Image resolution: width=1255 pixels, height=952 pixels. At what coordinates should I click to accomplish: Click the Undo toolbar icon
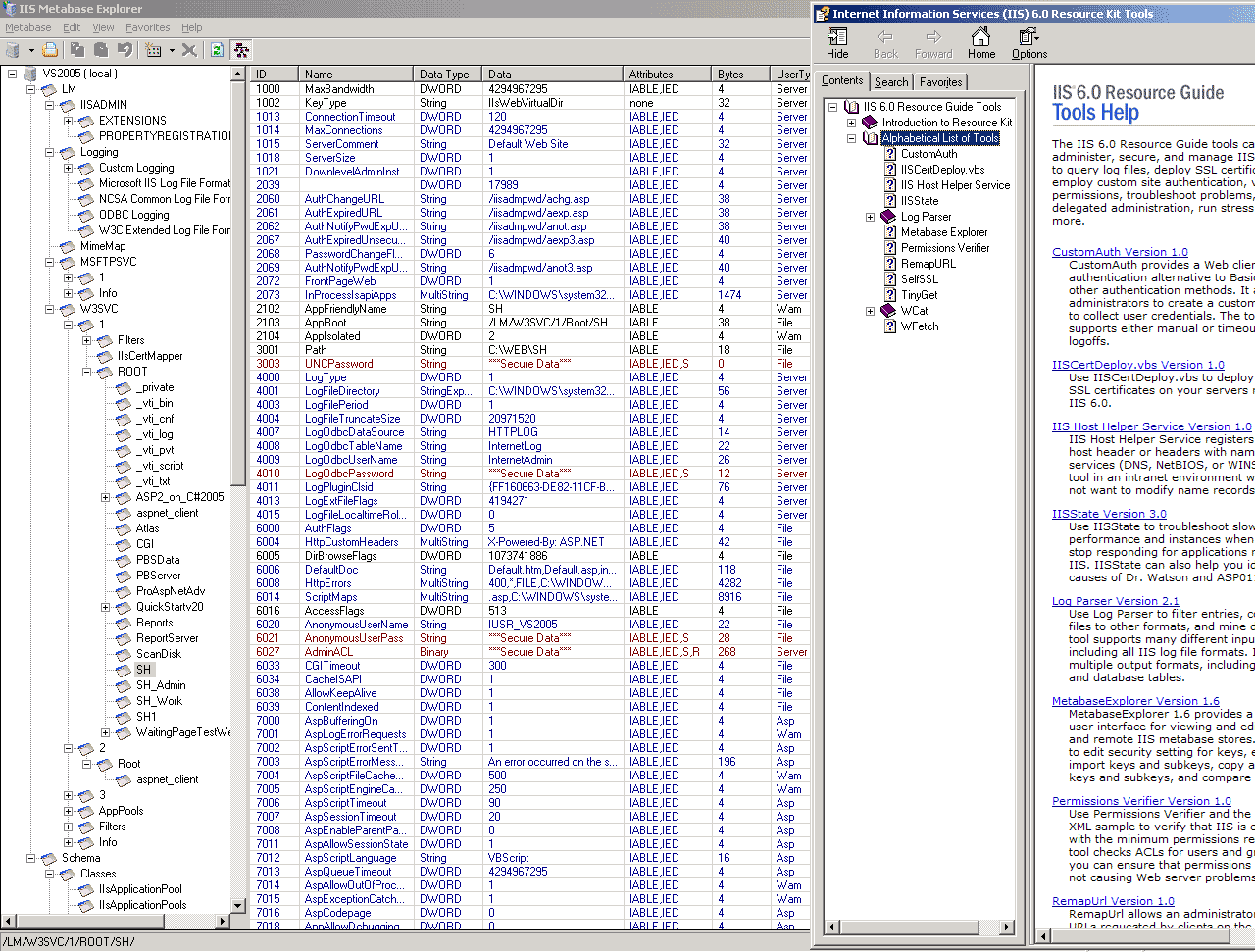click(125, 50)
